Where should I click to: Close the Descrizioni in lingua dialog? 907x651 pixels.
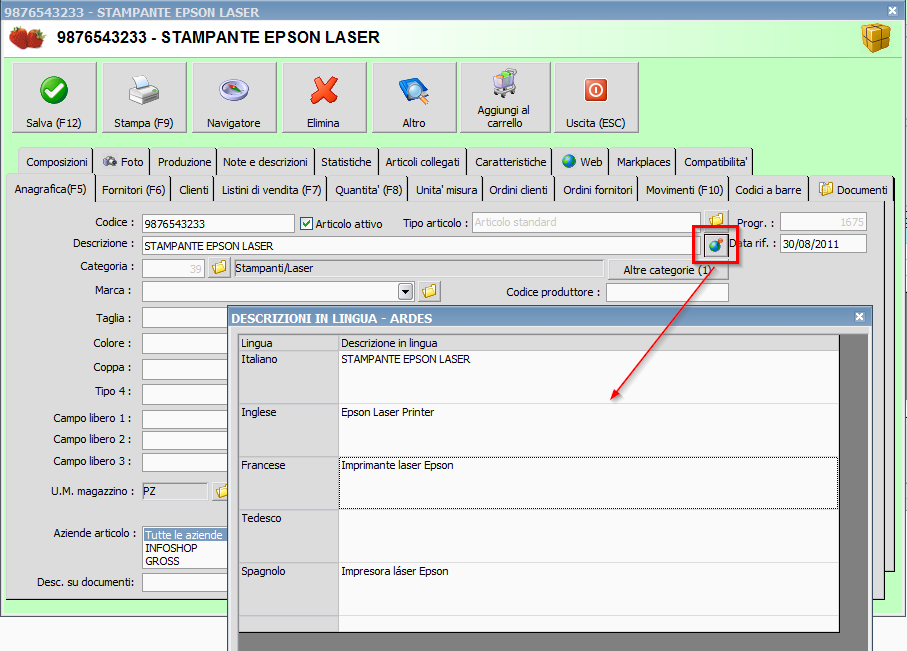860,317
